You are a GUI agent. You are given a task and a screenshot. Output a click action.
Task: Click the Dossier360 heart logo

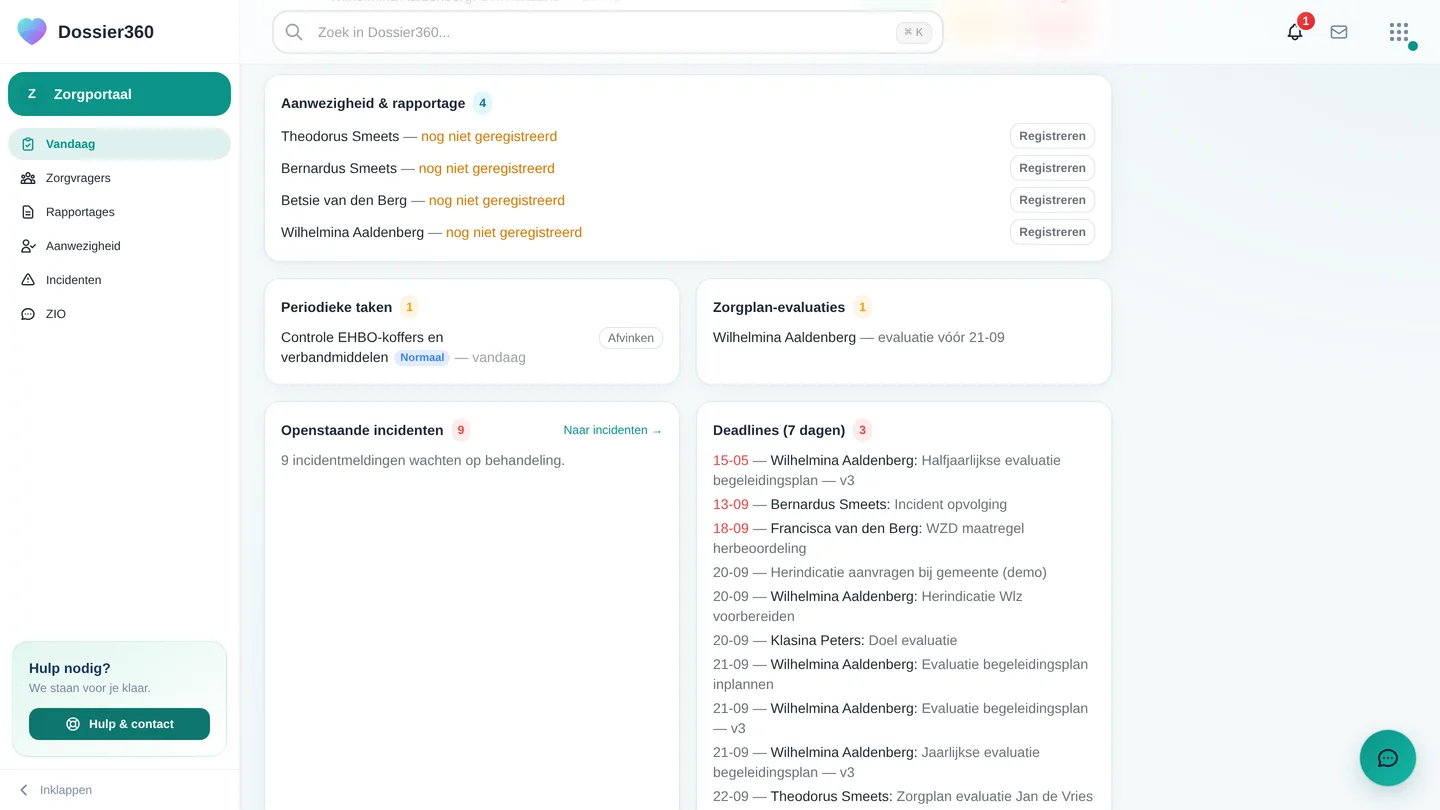32,32
